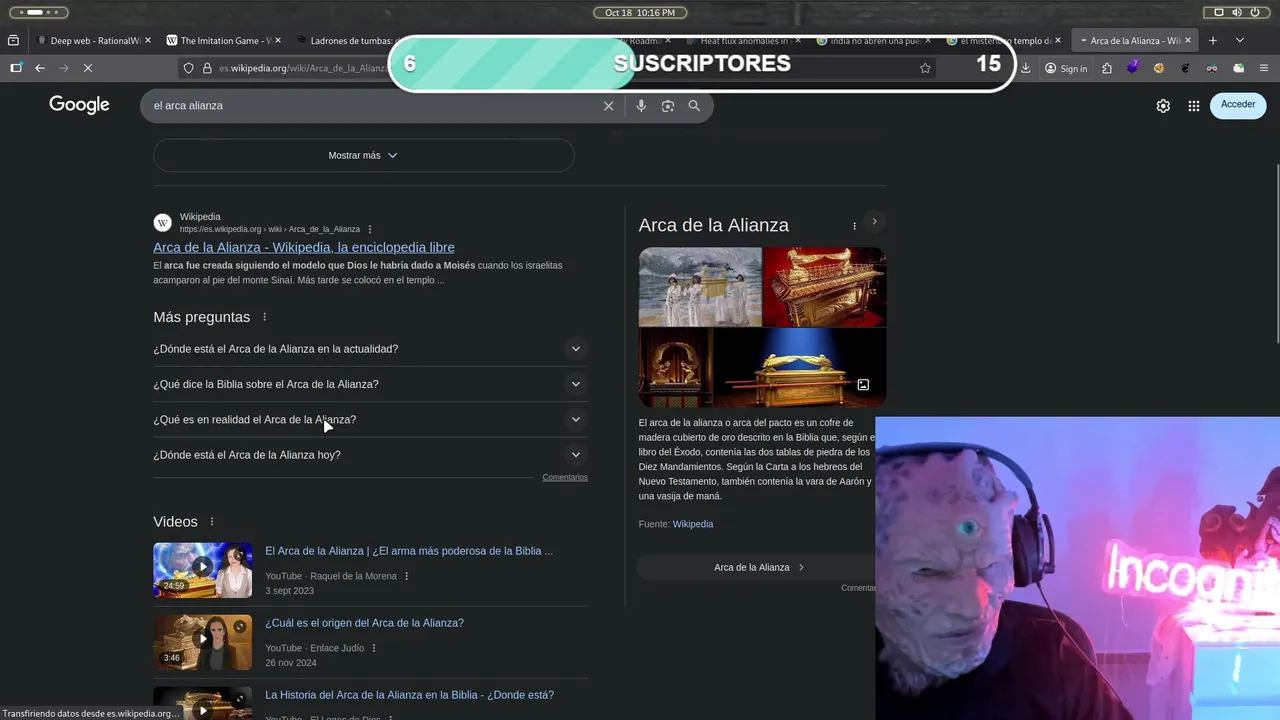1280x720 pixels.
Task: Open video ¿Cuál es el origen del Arca?
Action: click(x=364, y=623)
